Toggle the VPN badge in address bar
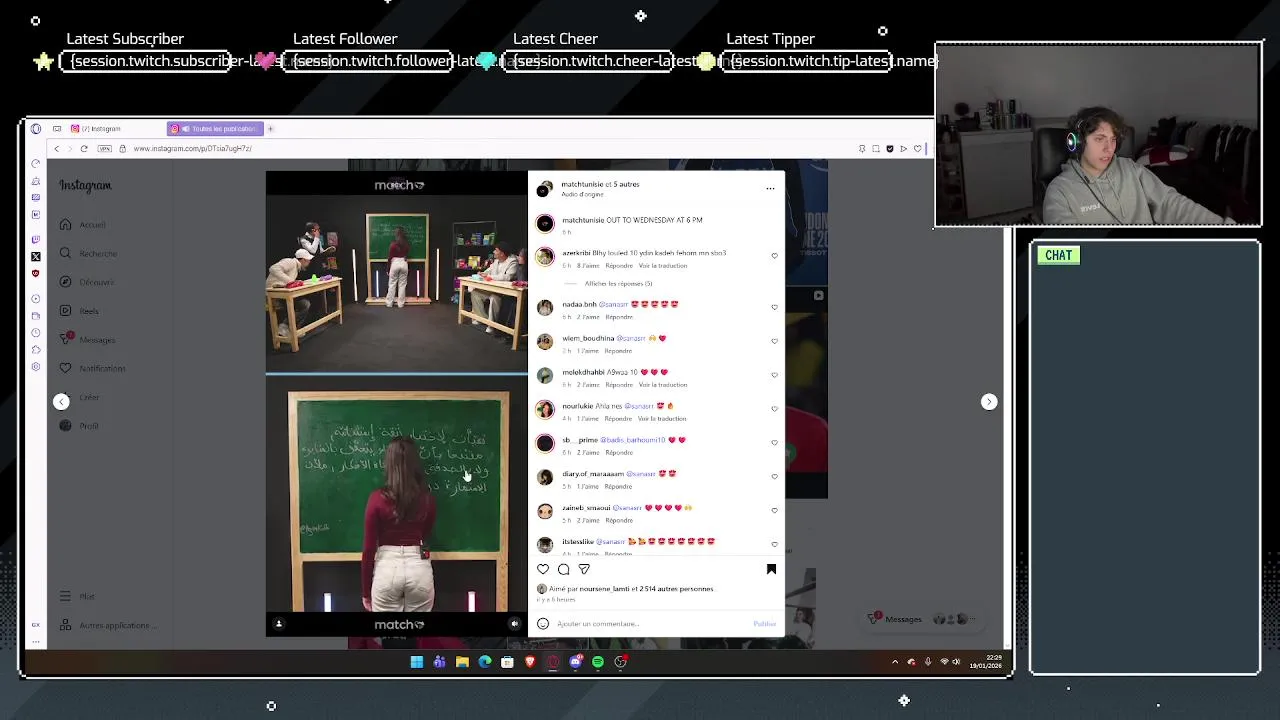This screenshot has height=720, width=1280. tap(104, 149)
